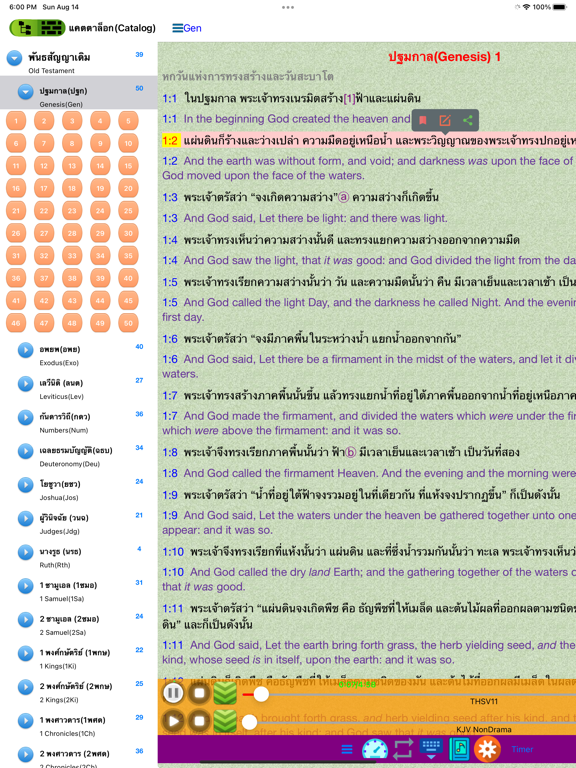Screen dimensions: 576x768
Task: Open settings with the orange gear
Action: click(x=487, y=749)
